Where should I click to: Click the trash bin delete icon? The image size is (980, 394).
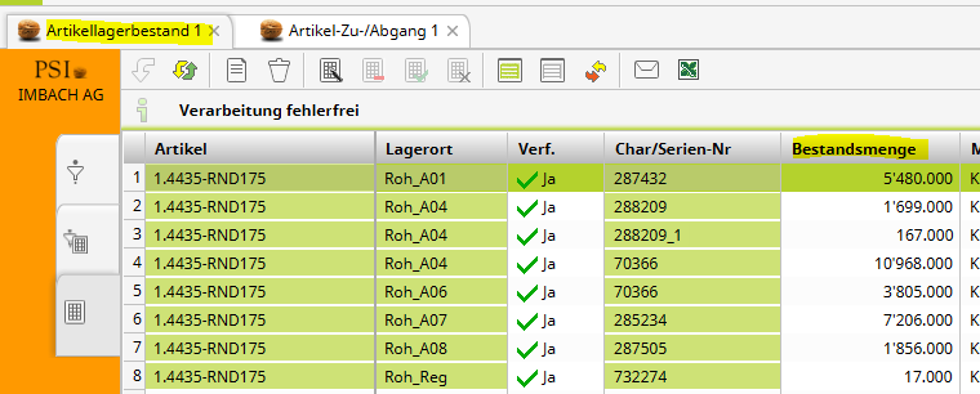pos(279,70)
